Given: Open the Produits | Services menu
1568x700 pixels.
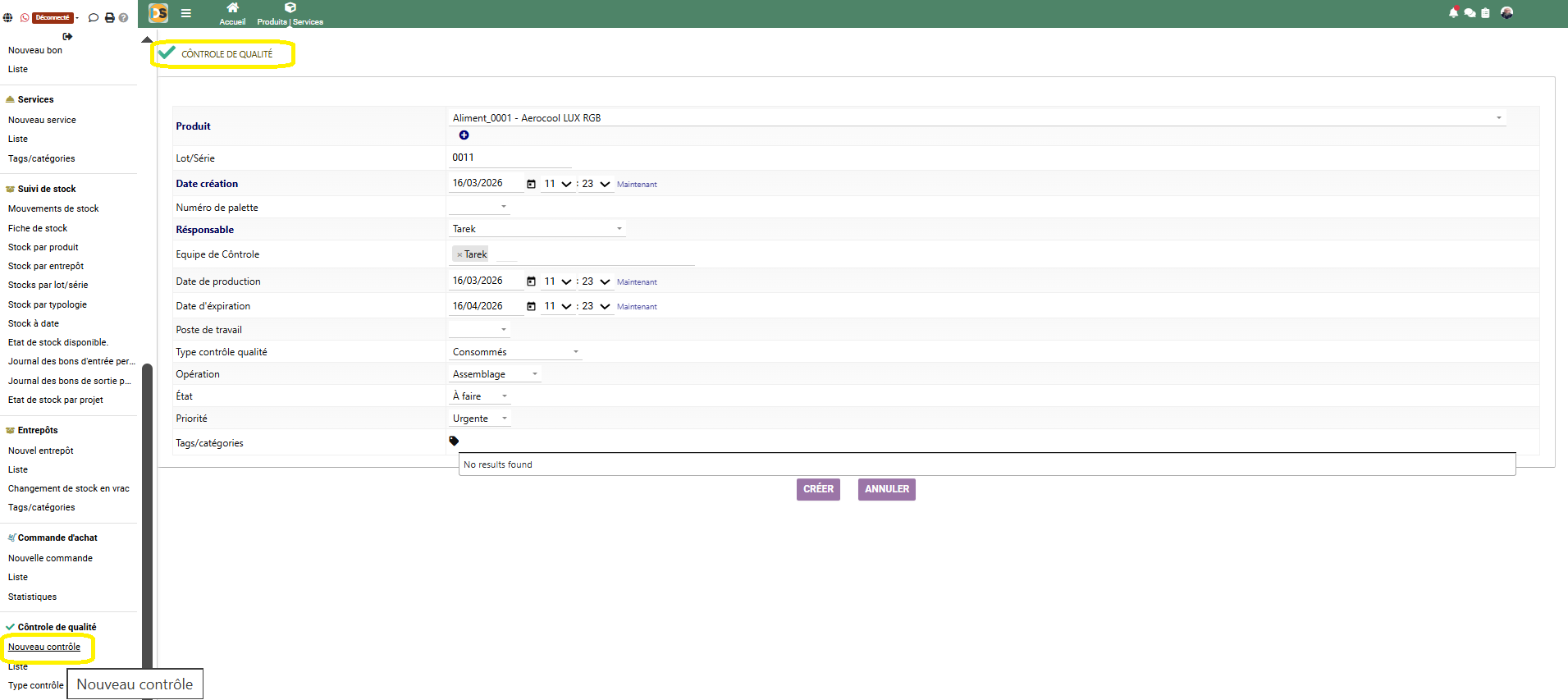Looking at the screenshot, I should click(290, 14).
